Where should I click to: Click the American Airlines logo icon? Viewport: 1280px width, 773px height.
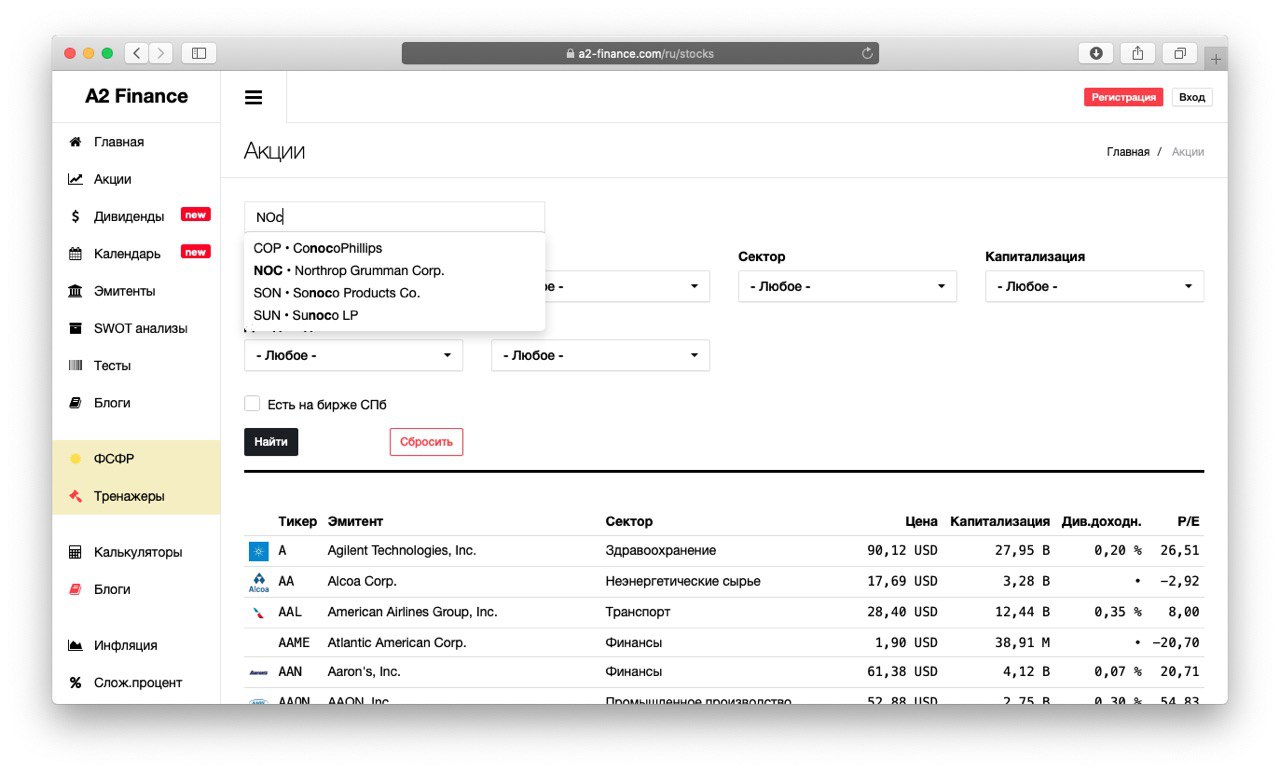[x=259, y=612]
